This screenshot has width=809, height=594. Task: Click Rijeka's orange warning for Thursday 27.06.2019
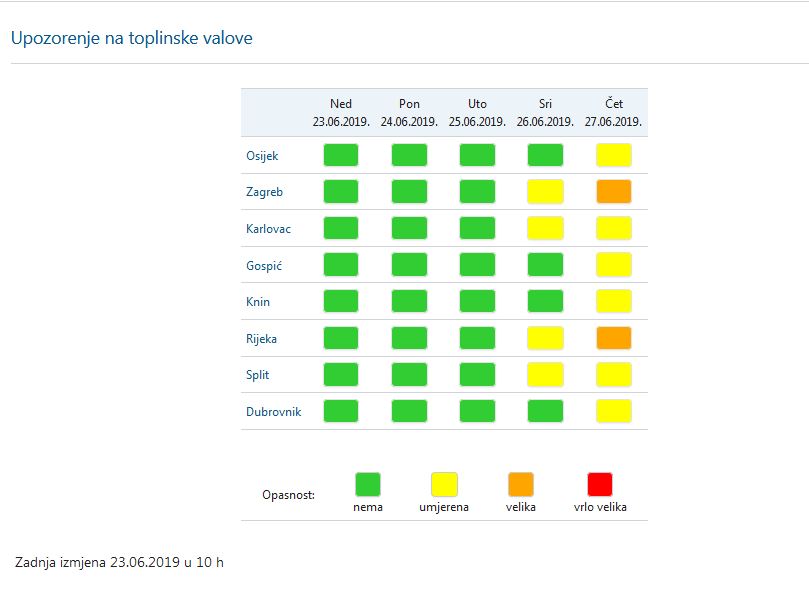pos(613,338)
